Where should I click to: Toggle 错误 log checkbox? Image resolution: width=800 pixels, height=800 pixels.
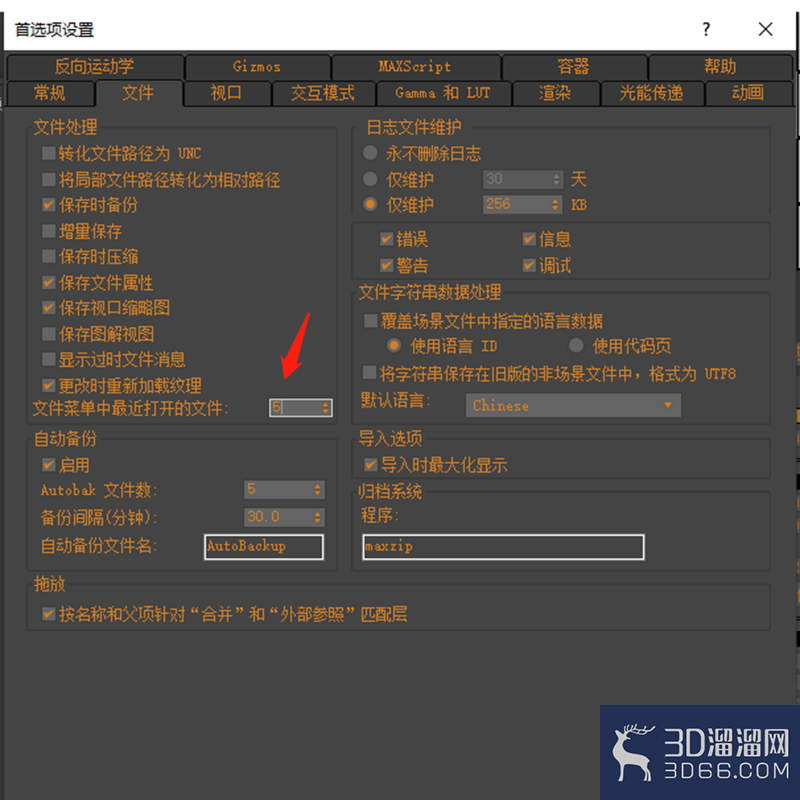tap(387, 239)
